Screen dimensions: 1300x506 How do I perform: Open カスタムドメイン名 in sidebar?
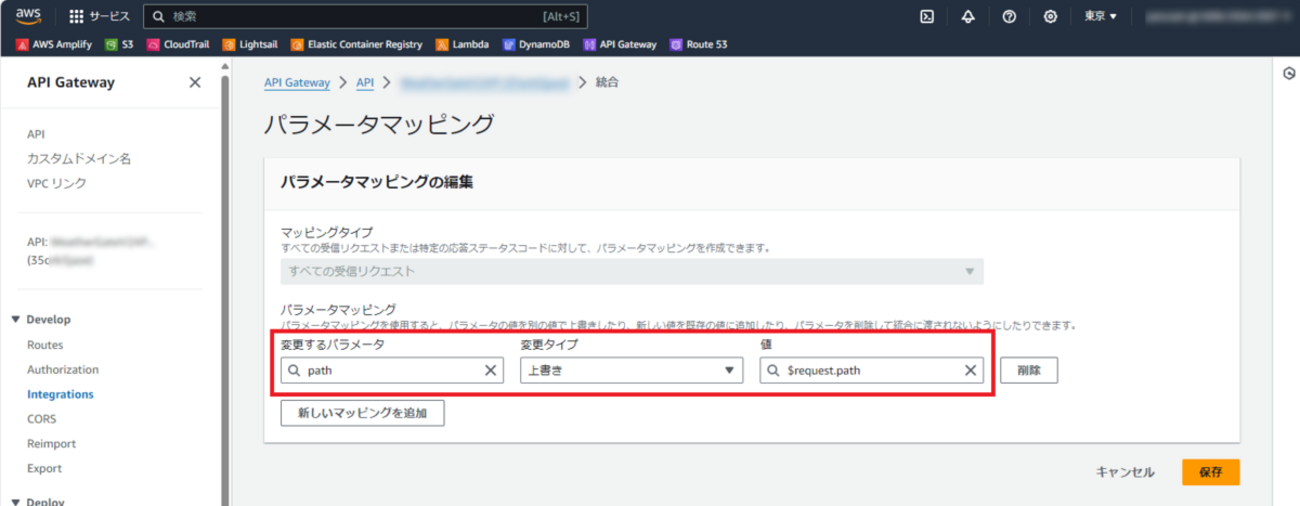coord(79,159)
